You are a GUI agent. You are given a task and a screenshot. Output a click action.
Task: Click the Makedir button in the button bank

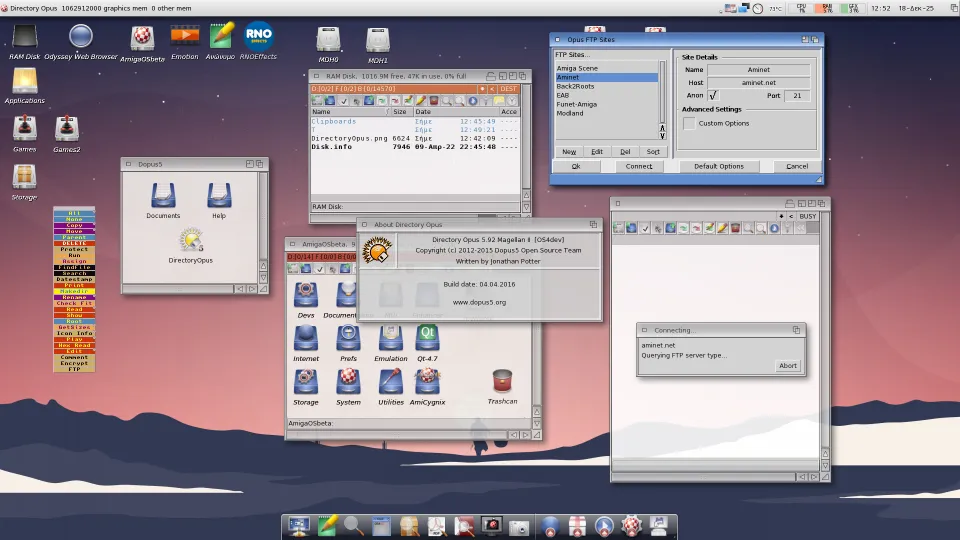pos(74,293)
